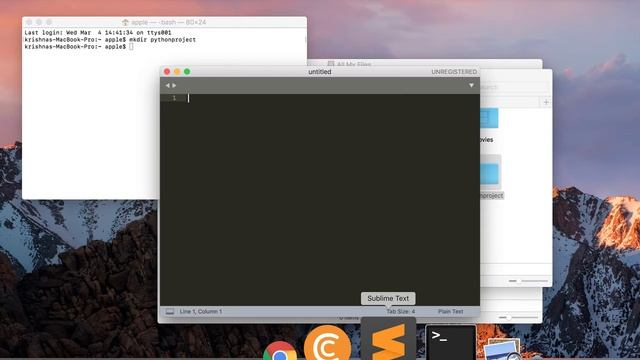Click UNREGISTERED label in Sublime title bar
The image size is (640, 360).
coord(454,72)
